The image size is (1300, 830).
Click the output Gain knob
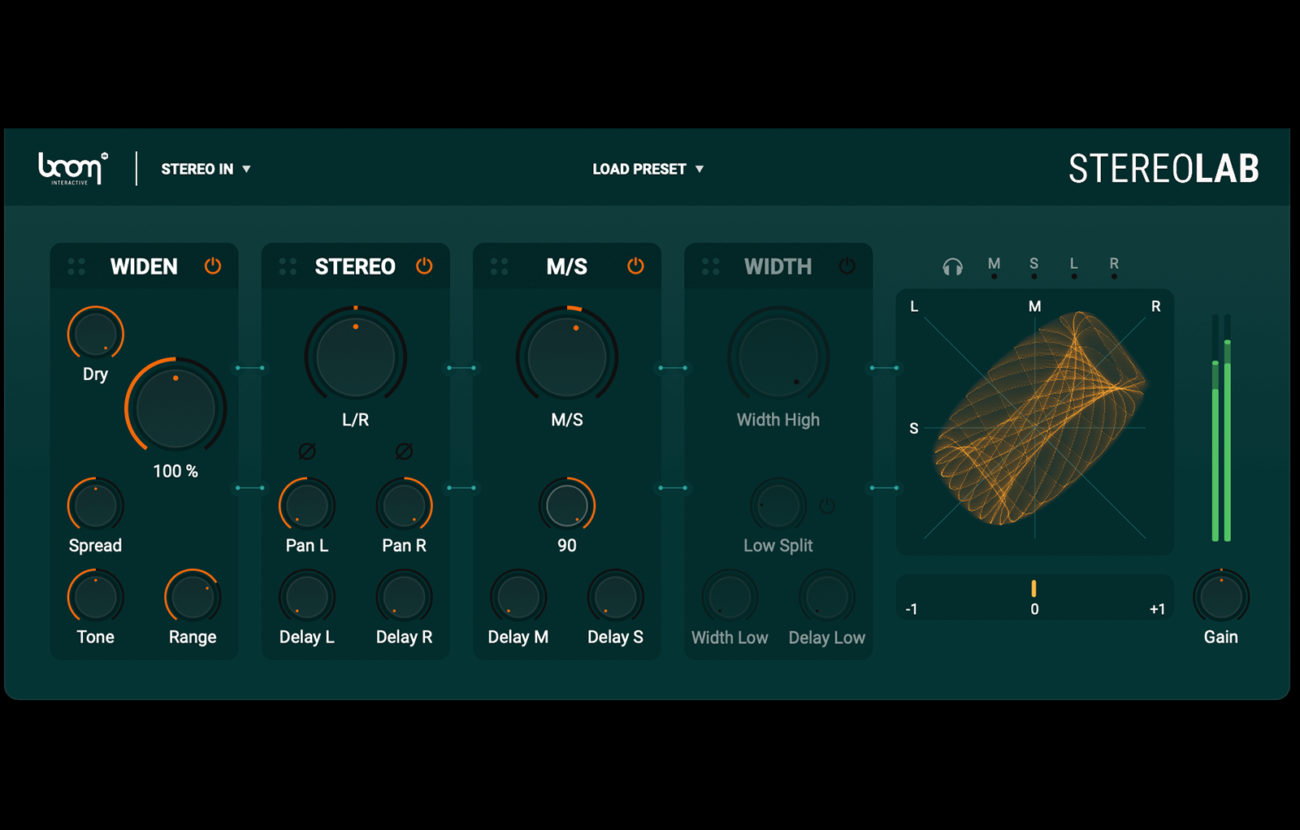pos(1221,597)
